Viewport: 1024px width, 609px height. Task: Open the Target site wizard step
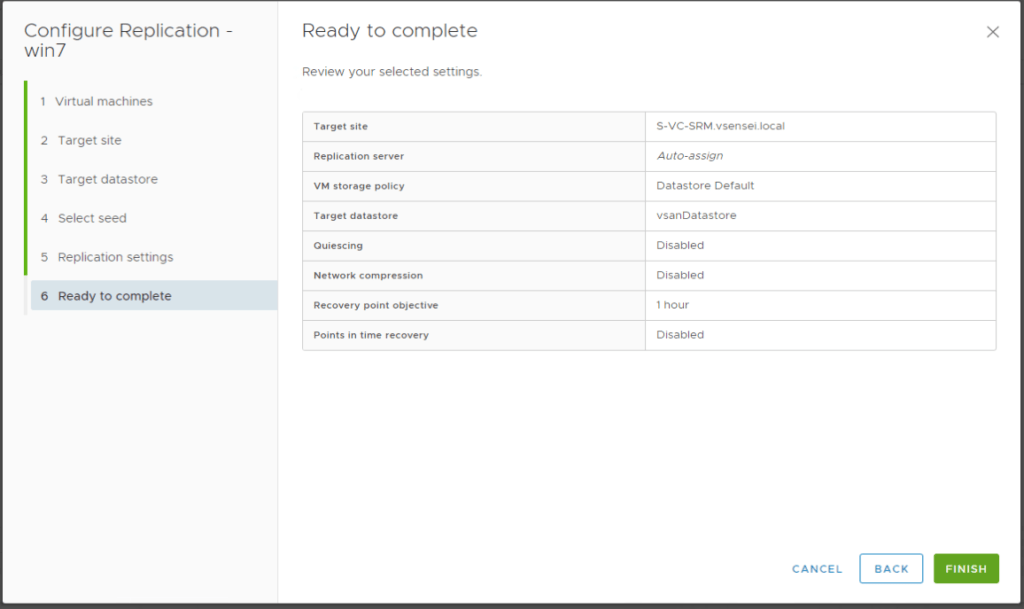click(x=89, y=140)
